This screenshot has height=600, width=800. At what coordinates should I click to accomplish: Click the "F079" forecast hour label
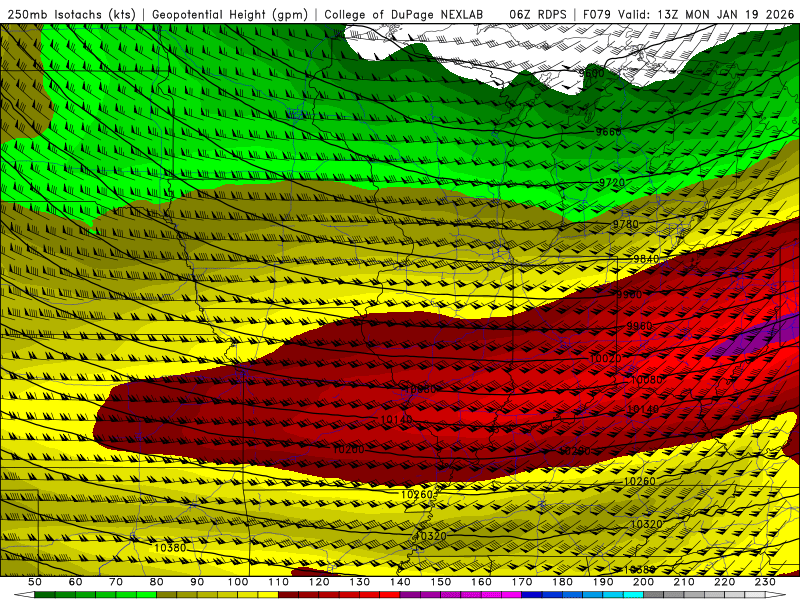tap(596, 14)
